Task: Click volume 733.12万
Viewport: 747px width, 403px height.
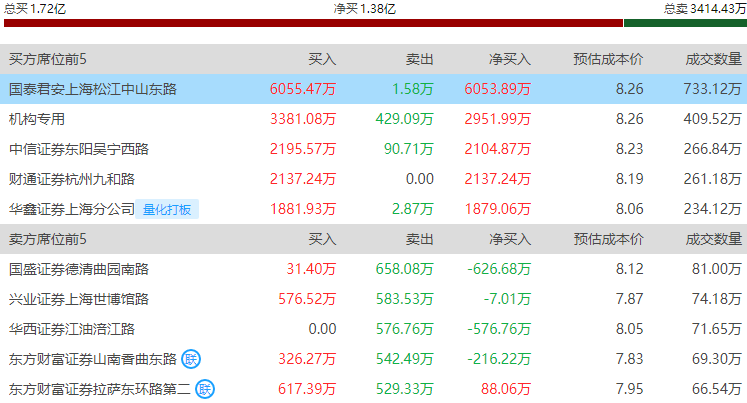Action: [x=713, y=89]
